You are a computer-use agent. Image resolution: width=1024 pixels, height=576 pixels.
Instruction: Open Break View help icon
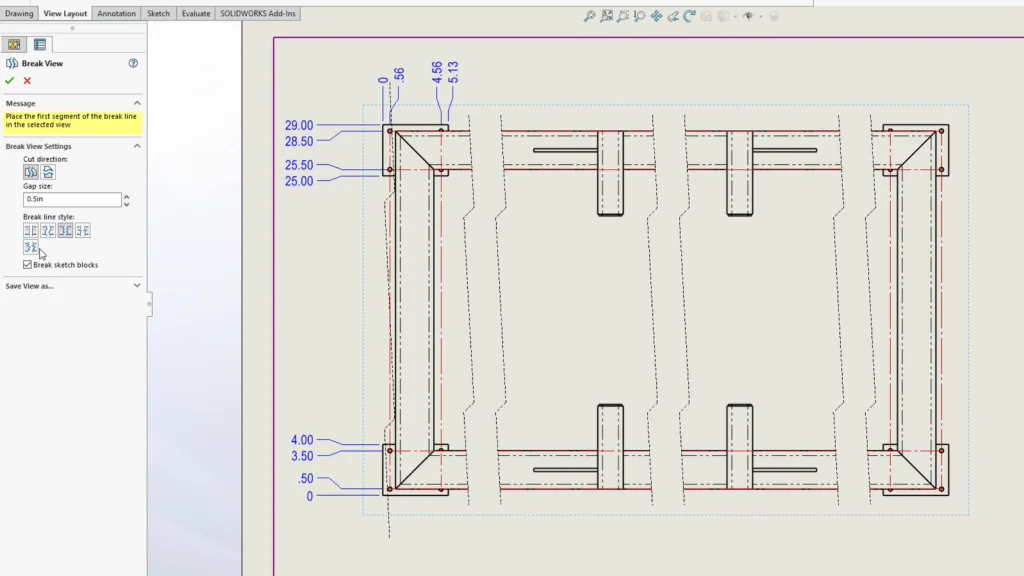pyautogui.click(x=133, y=63)
